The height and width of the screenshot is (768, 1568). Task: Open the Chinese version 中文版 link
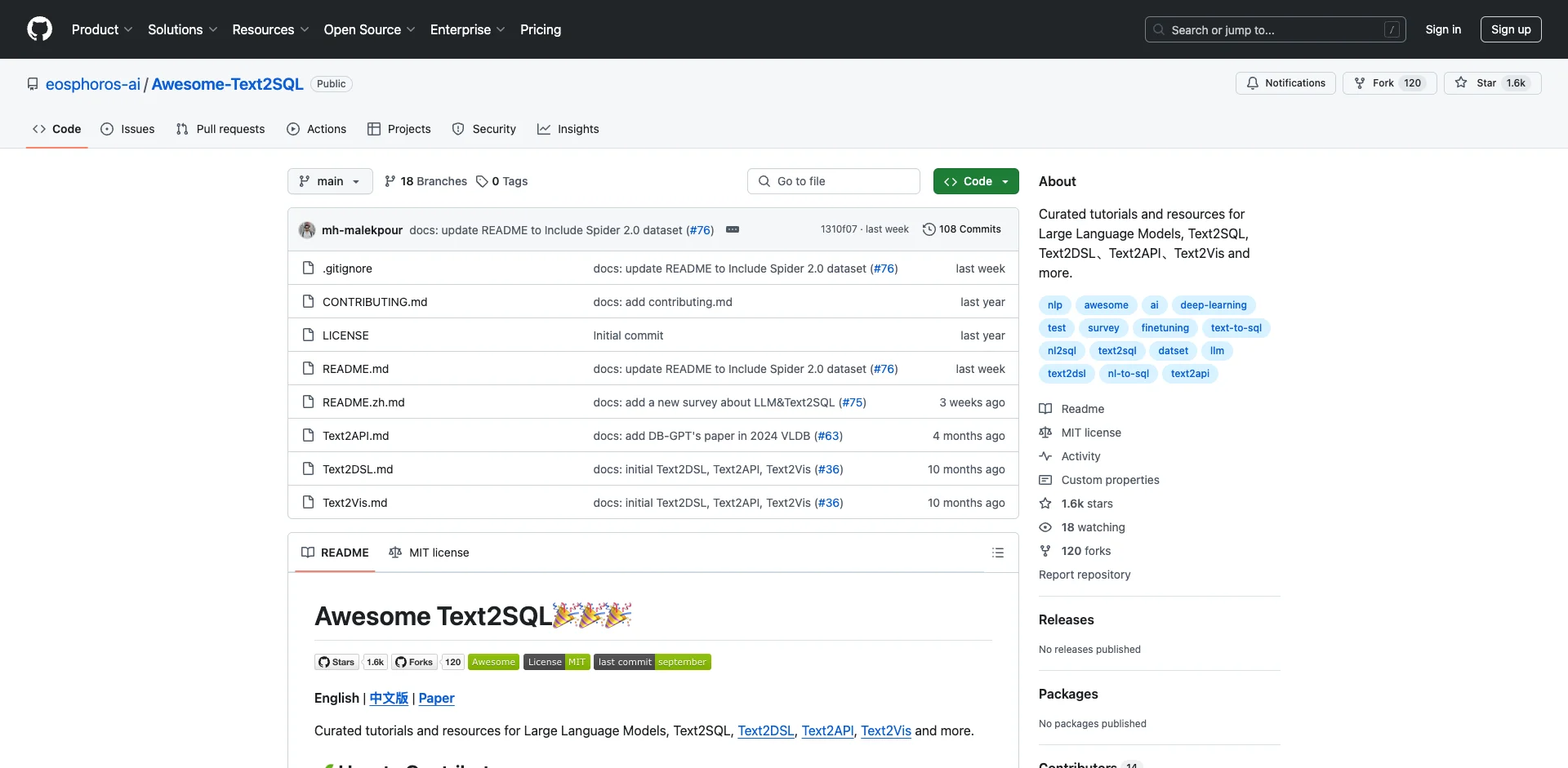[x=389, y=698]
